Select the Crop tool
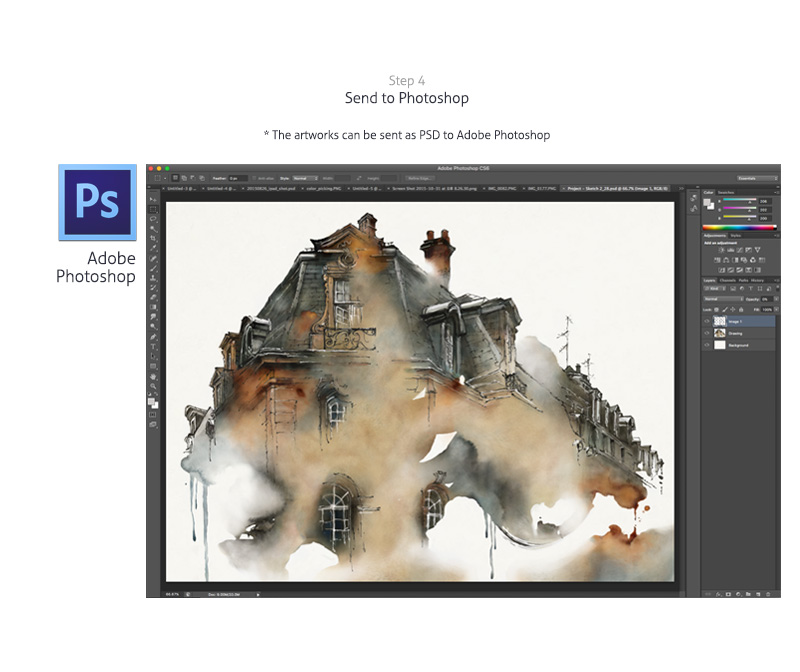The image size is (800, 672). [x=153, y=238]
